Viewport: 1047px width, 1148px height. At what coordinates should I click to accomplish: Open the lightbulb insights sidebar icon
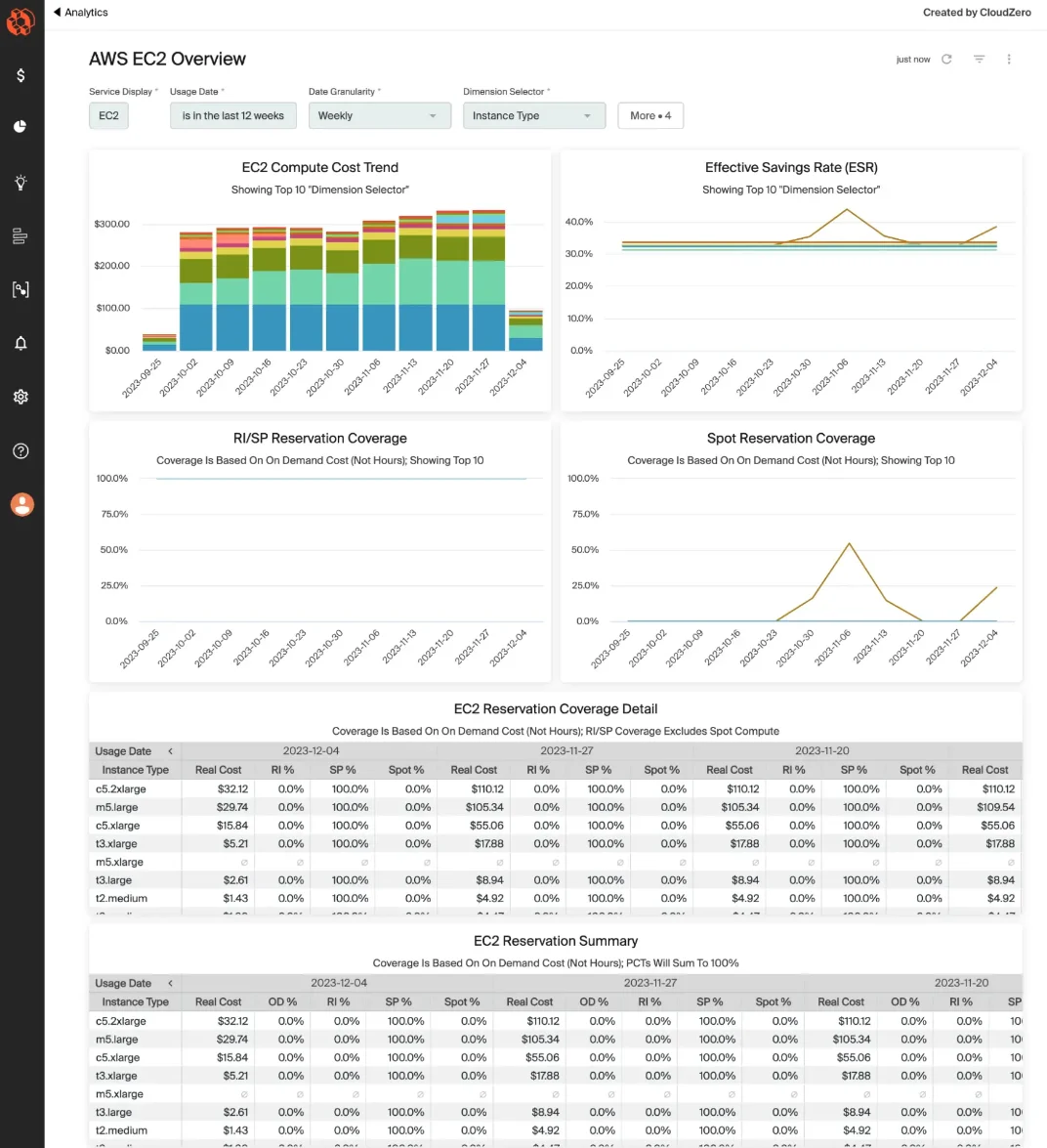tap(21, 183)
